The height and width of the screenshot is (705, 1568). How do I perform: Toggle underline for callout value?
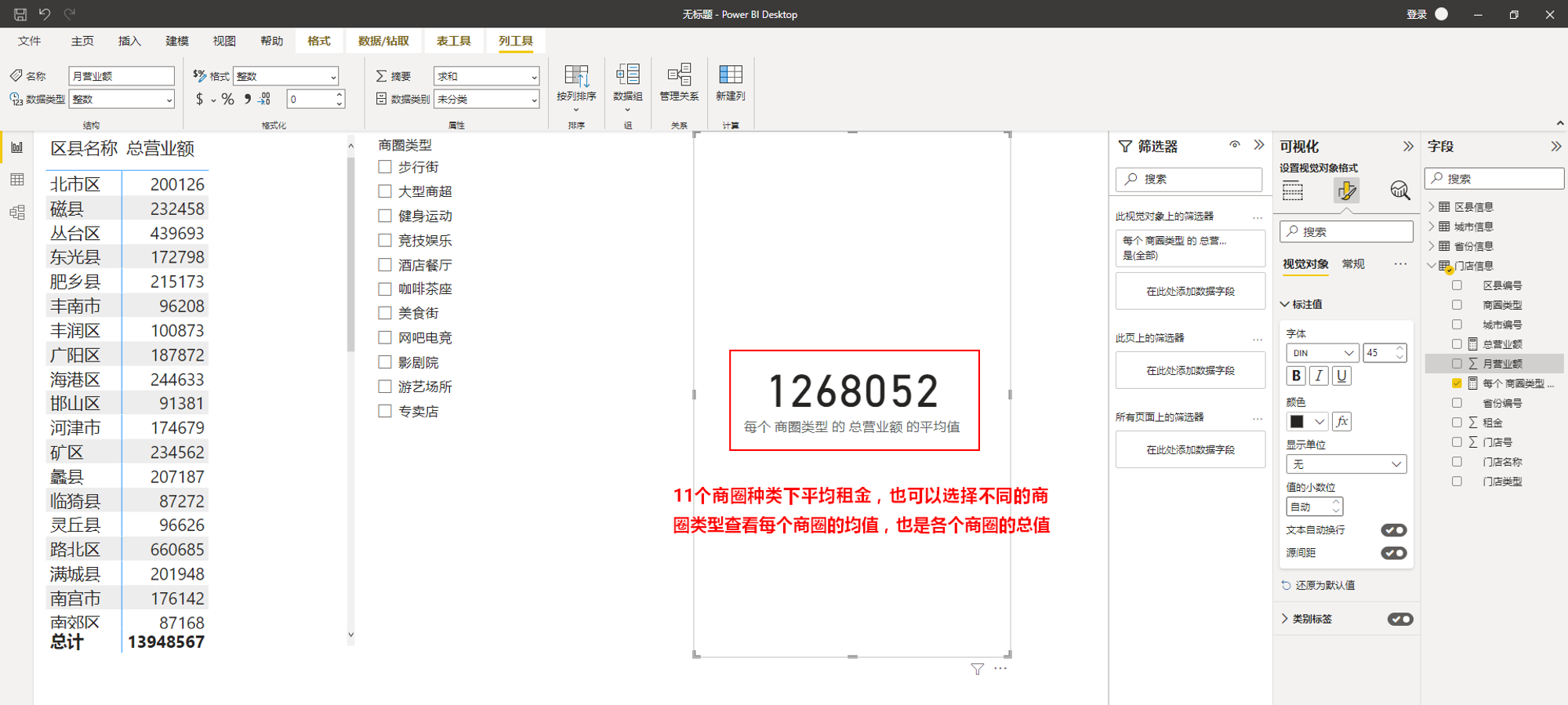coord(1342,376)
